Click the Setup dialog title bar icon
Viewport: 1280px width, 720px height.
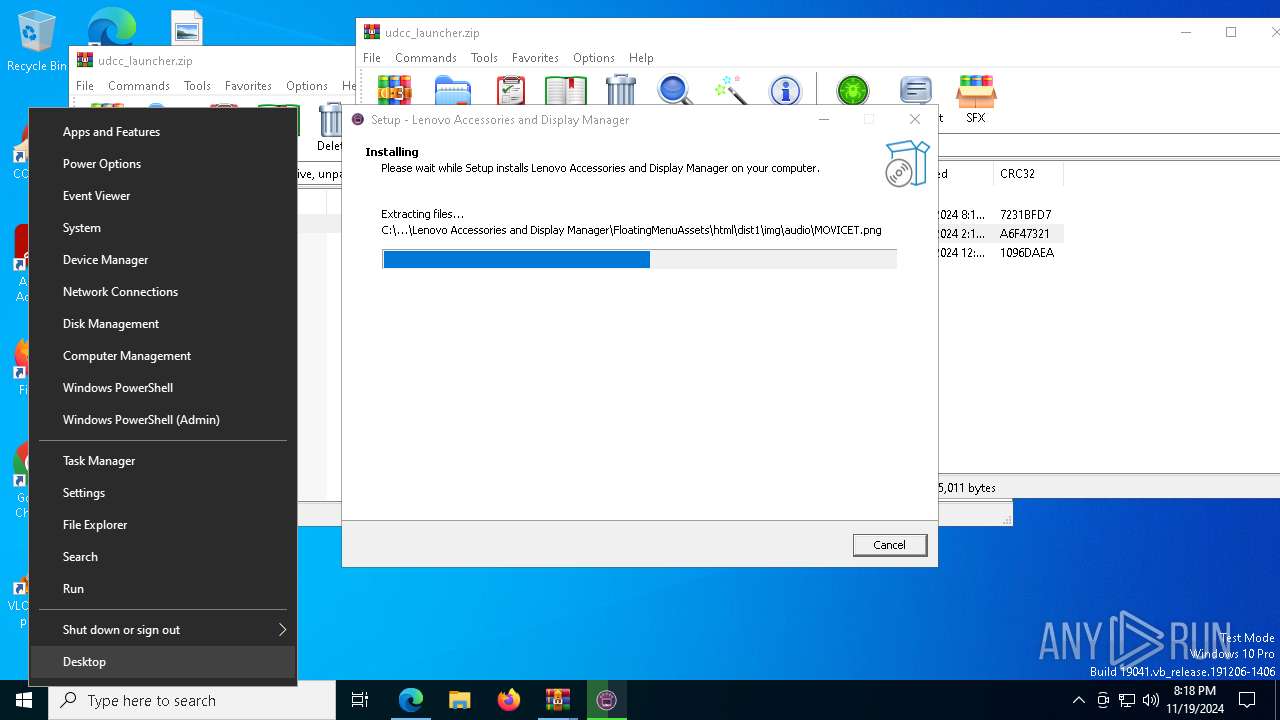click(358, 119)
